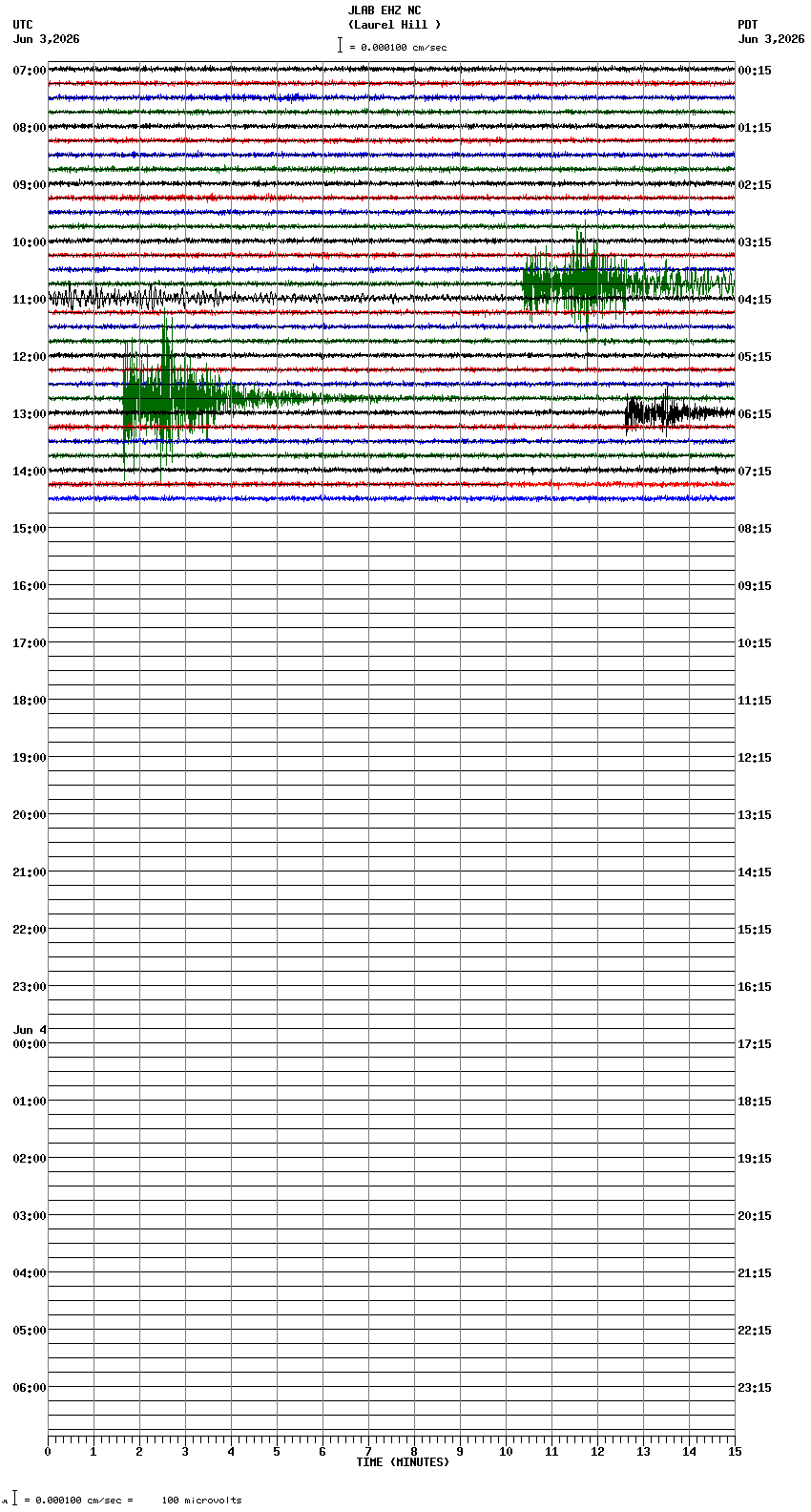The height and width of the screenshot is (1512, 811).
Task: Click the 10:00 UTC time label
Action: [x=30, y=242]
